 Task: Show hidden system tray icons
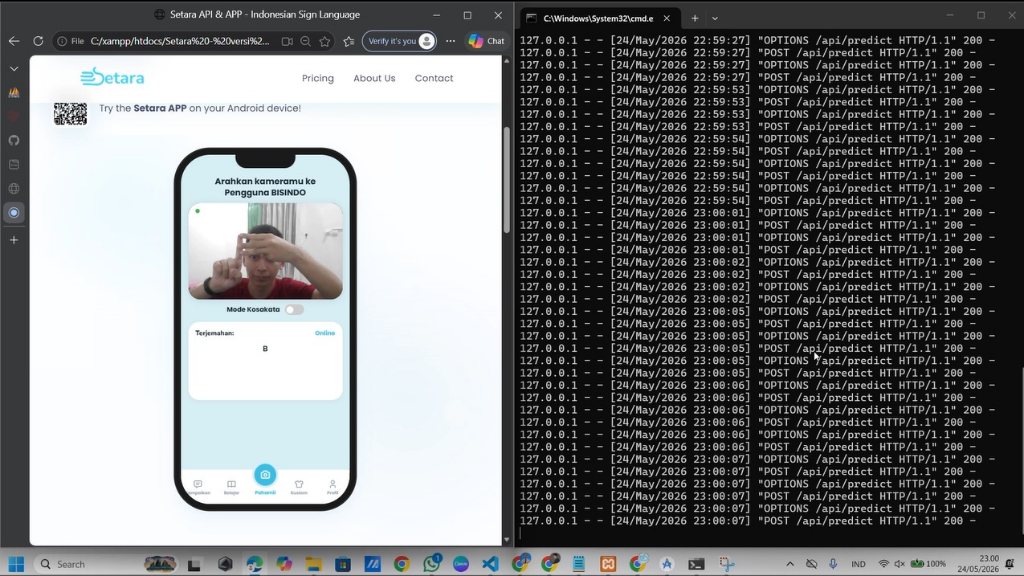(x=790, y=564)
